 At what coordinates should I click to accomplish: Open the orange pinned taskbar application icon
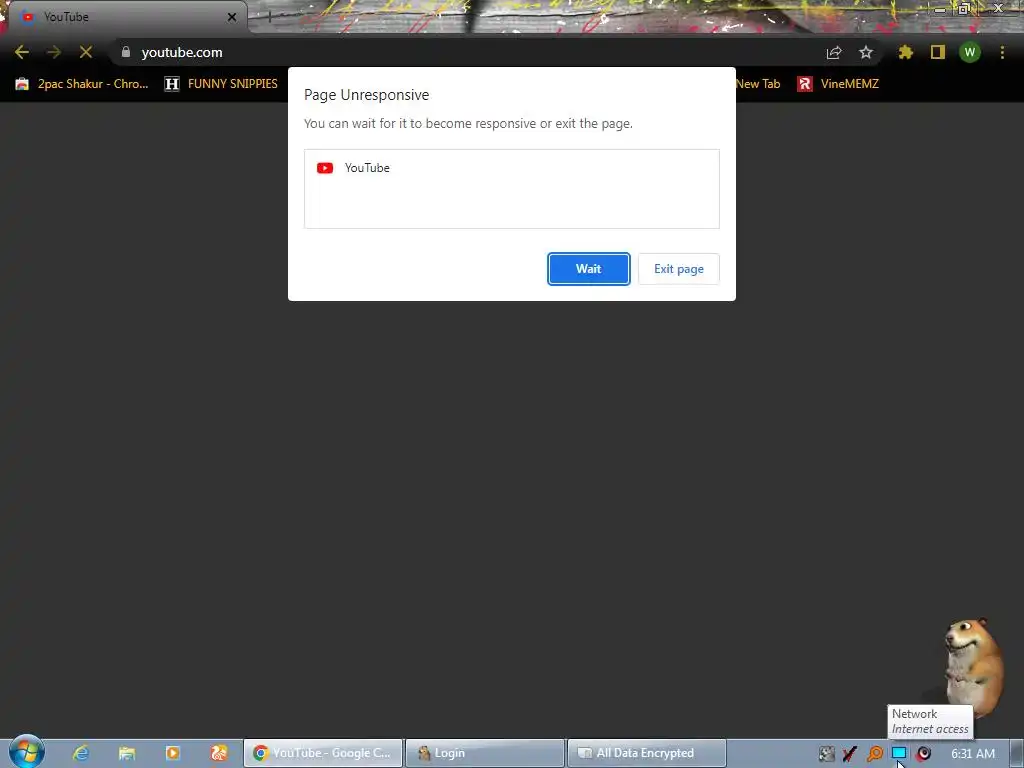[219, 753]
